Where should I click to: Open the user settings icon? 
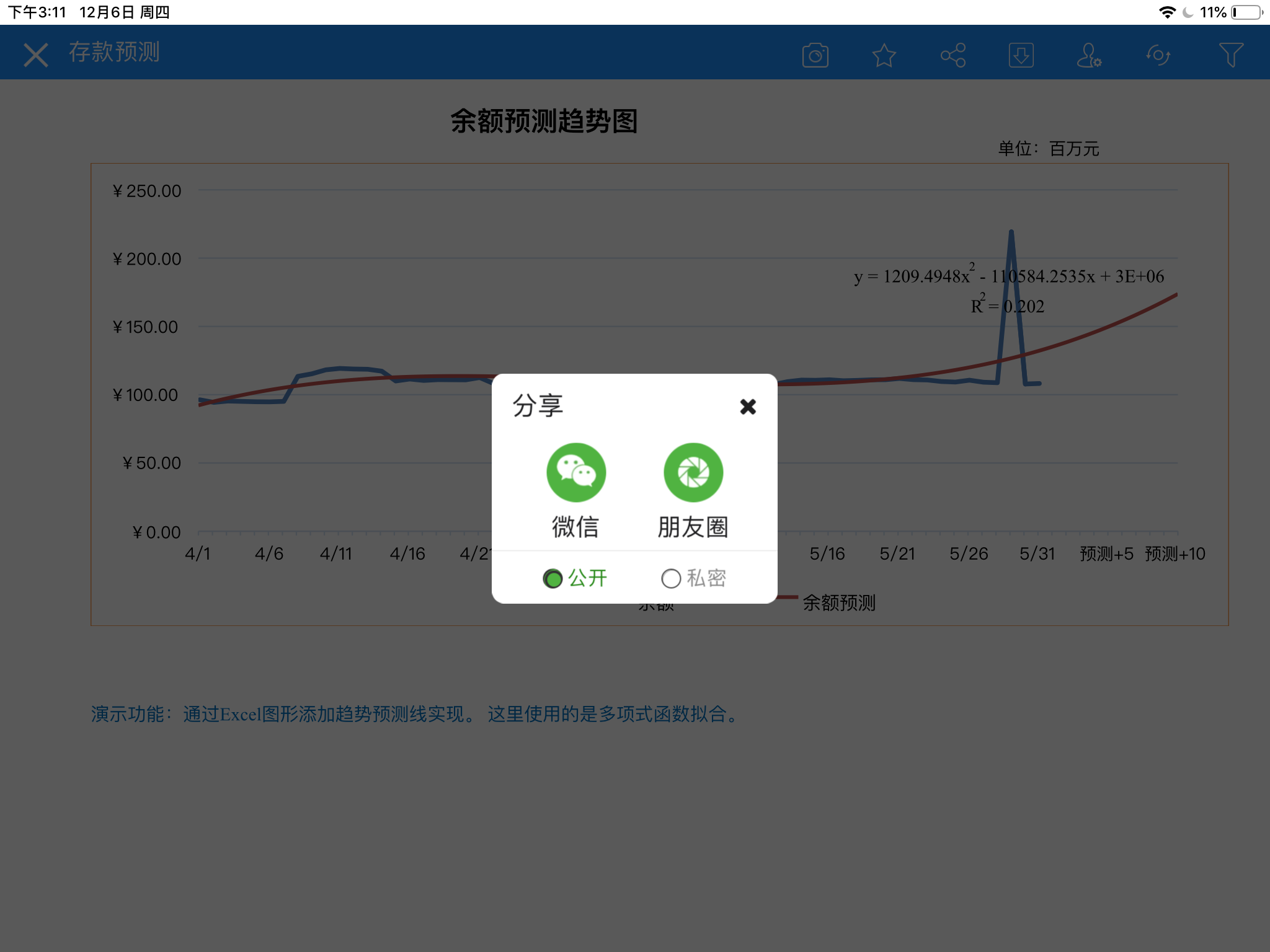click(1089, 55)
